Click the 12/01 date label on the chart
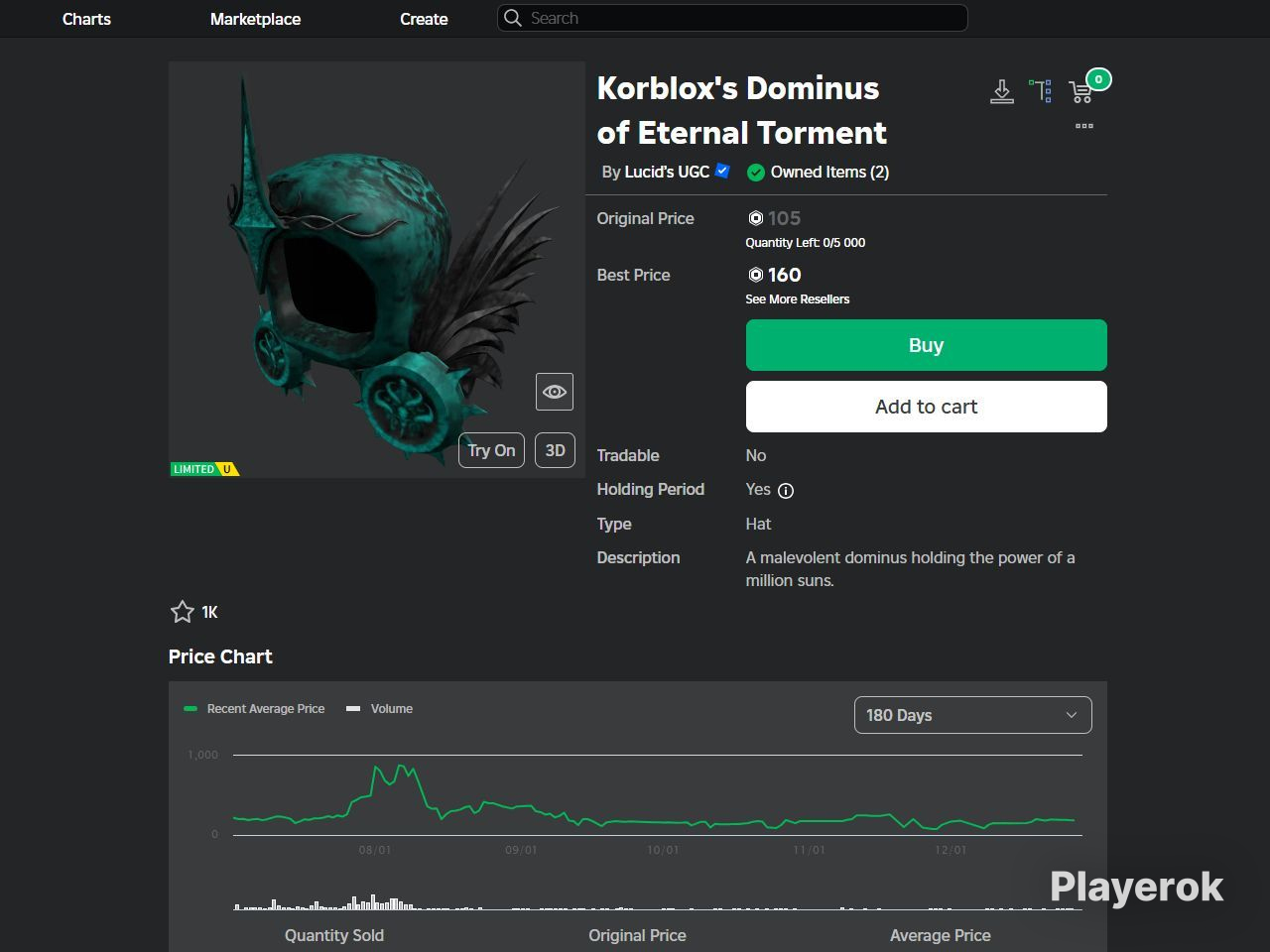The height and width of the screenshot is (952, 1270). point(951,850)
